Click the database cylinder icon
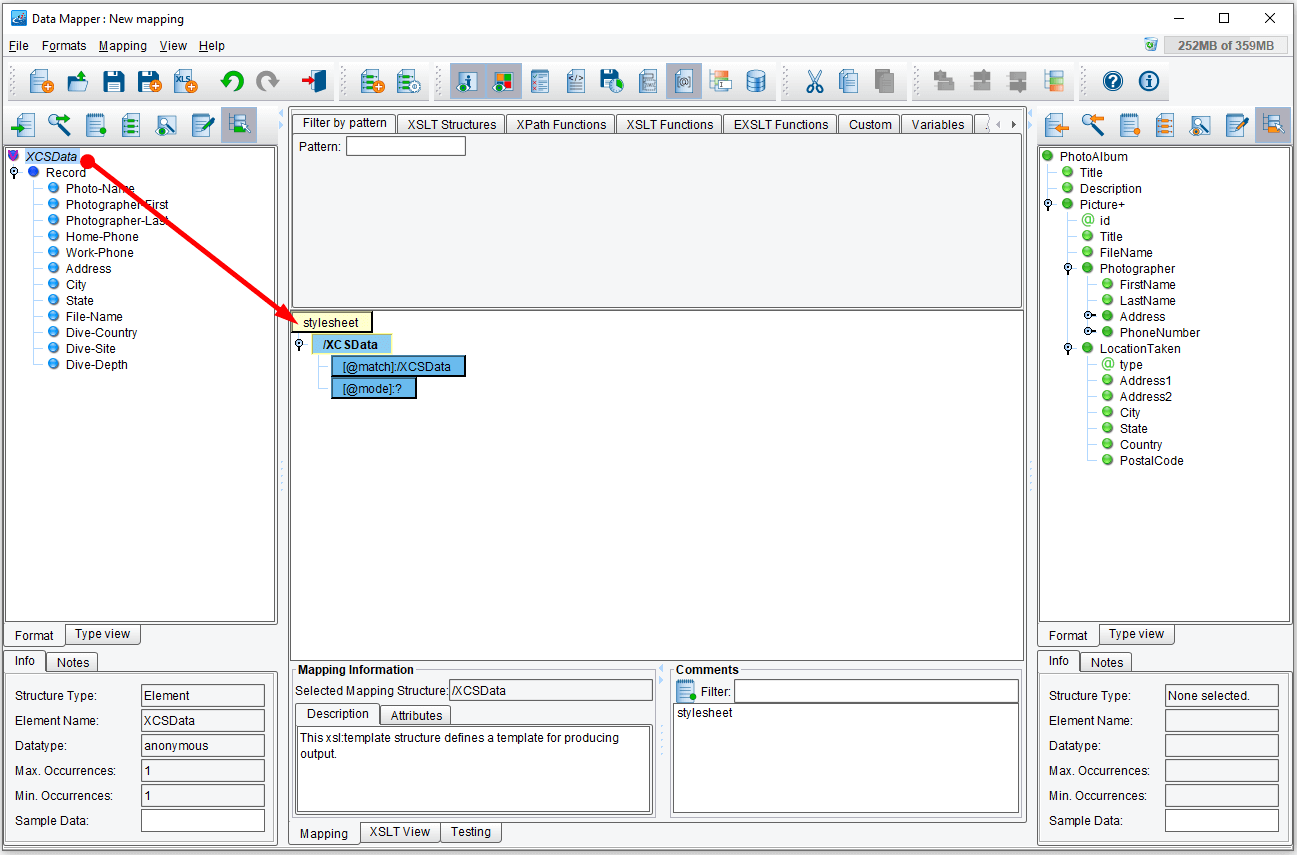1297x855 pixels. [x=756, y=81]
